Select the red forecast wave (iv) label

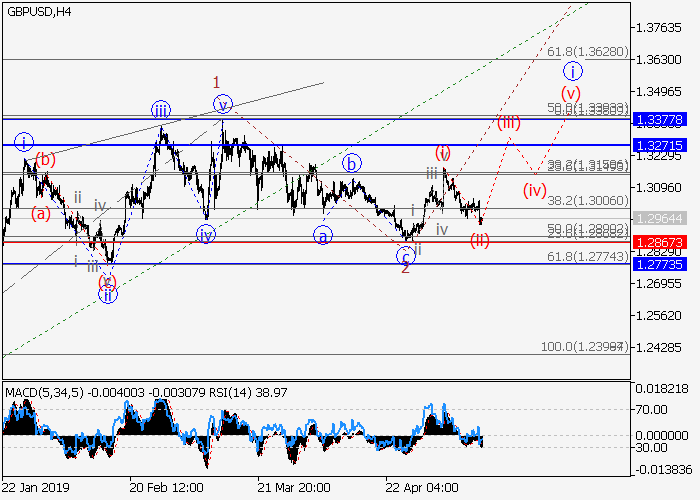[536, 189]
